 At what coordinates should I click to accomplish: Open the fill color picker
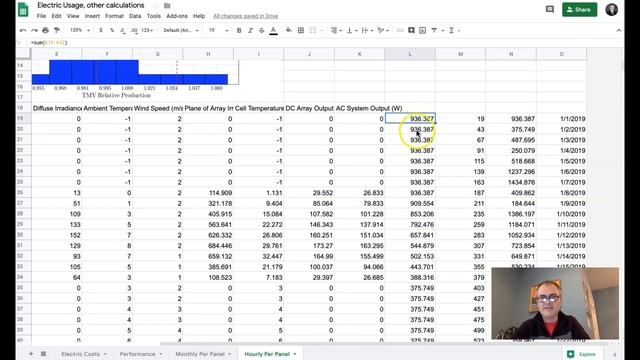289,30
